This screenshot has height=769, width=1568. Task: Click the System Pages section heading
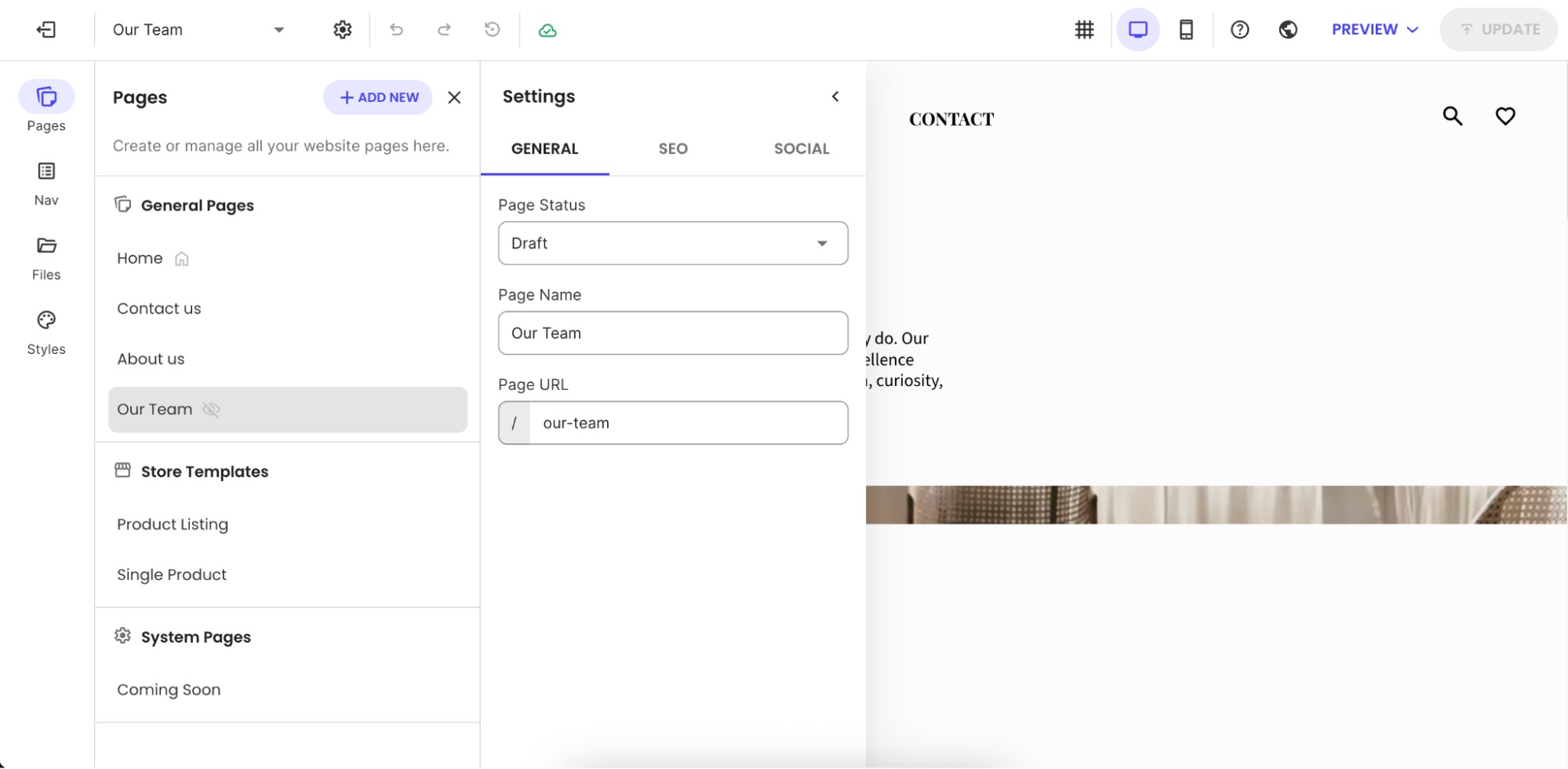196,637
